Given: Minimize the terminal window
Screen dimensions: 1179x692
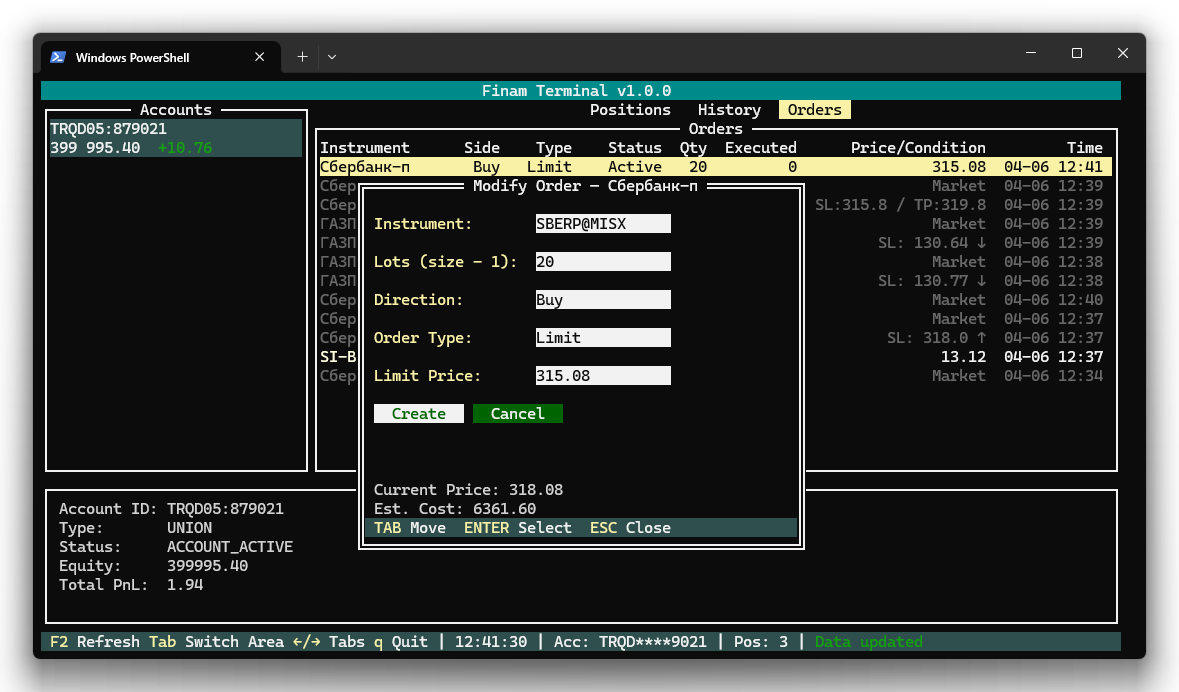Looking at the screenshot, I should click(1030, 54).
